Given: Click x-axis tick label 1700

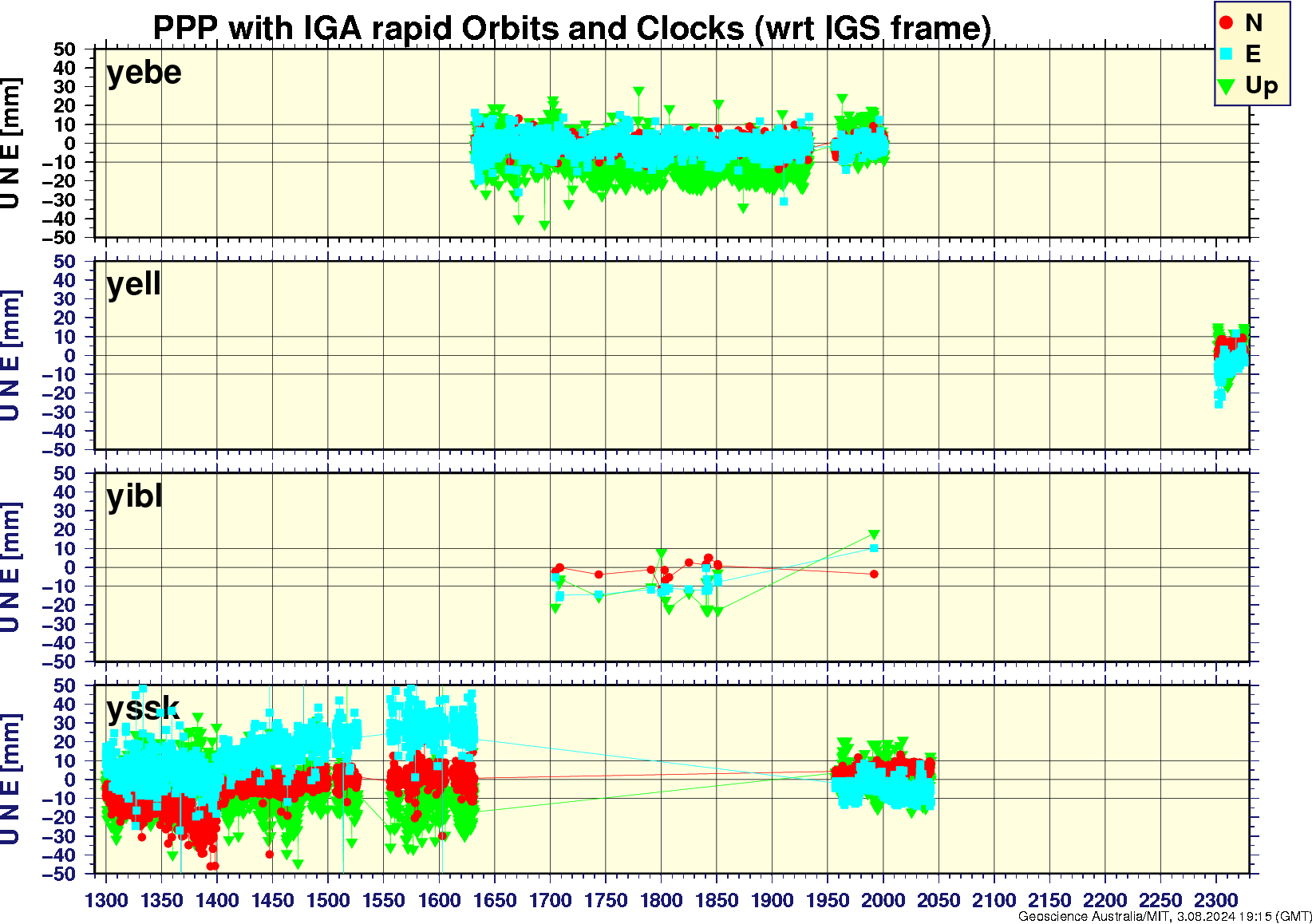Looking at the screenshot, I should tap(551, 900).
